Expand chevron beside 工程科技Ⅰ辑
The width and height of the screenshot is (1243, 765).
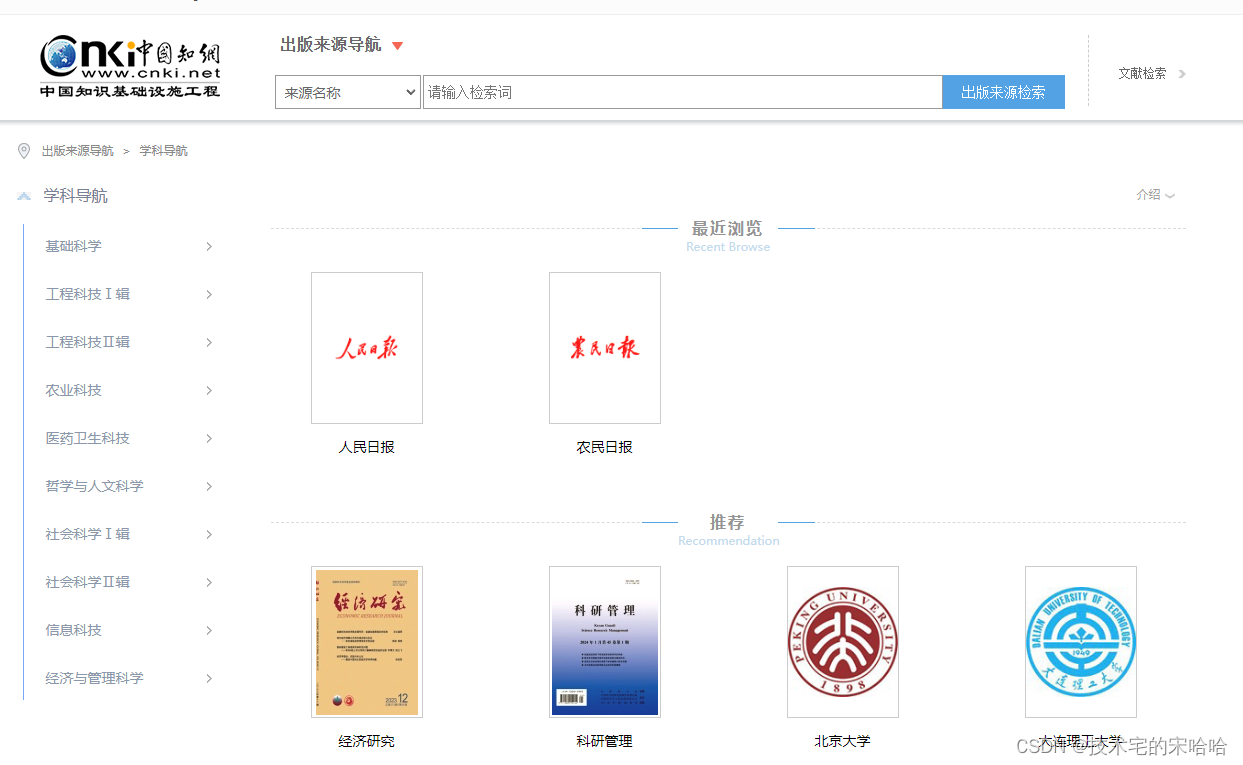(209, 294)
